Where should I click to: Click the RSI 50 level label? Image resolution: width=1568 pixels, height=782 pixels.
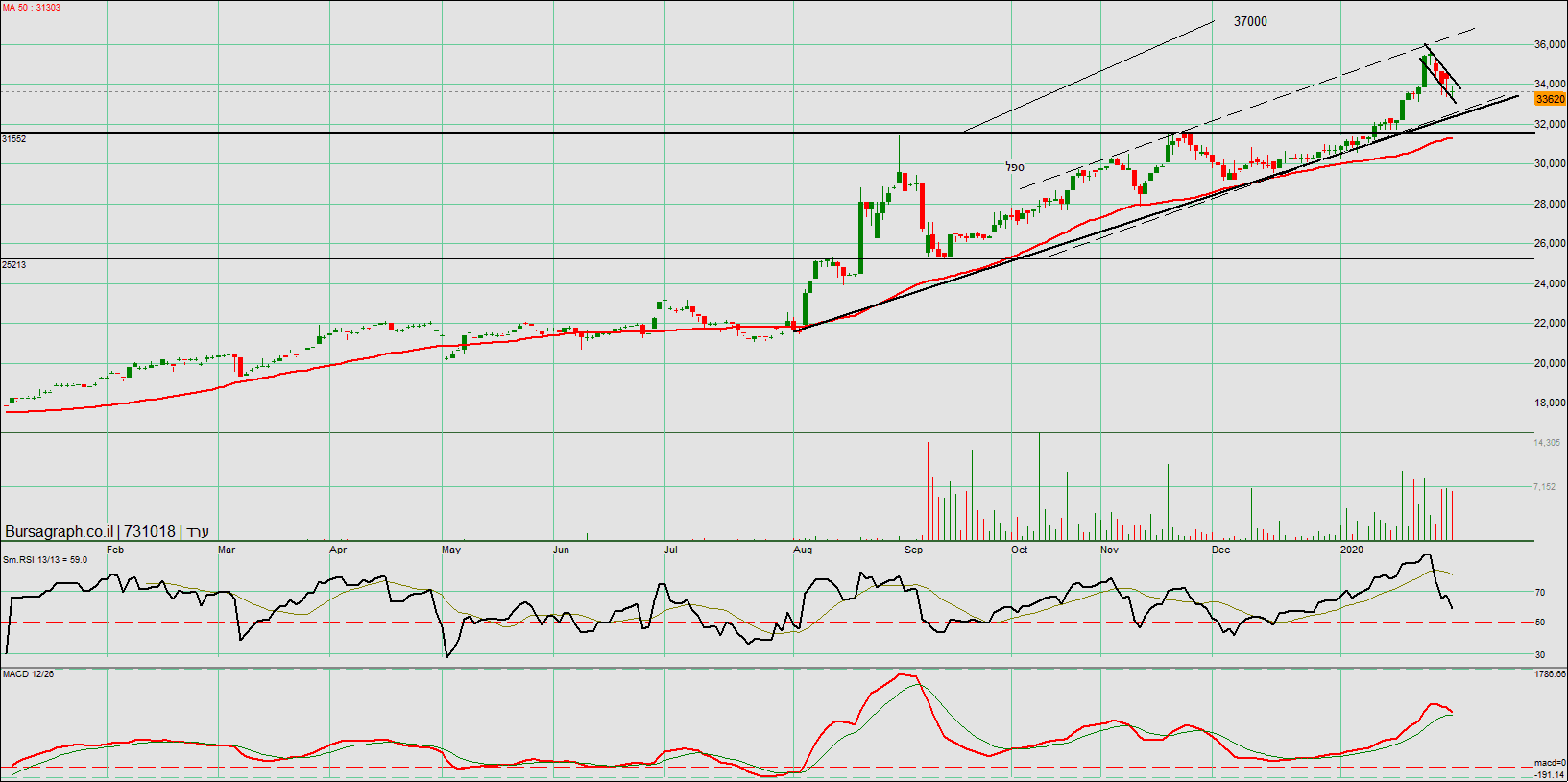[x=1540, y=623]
